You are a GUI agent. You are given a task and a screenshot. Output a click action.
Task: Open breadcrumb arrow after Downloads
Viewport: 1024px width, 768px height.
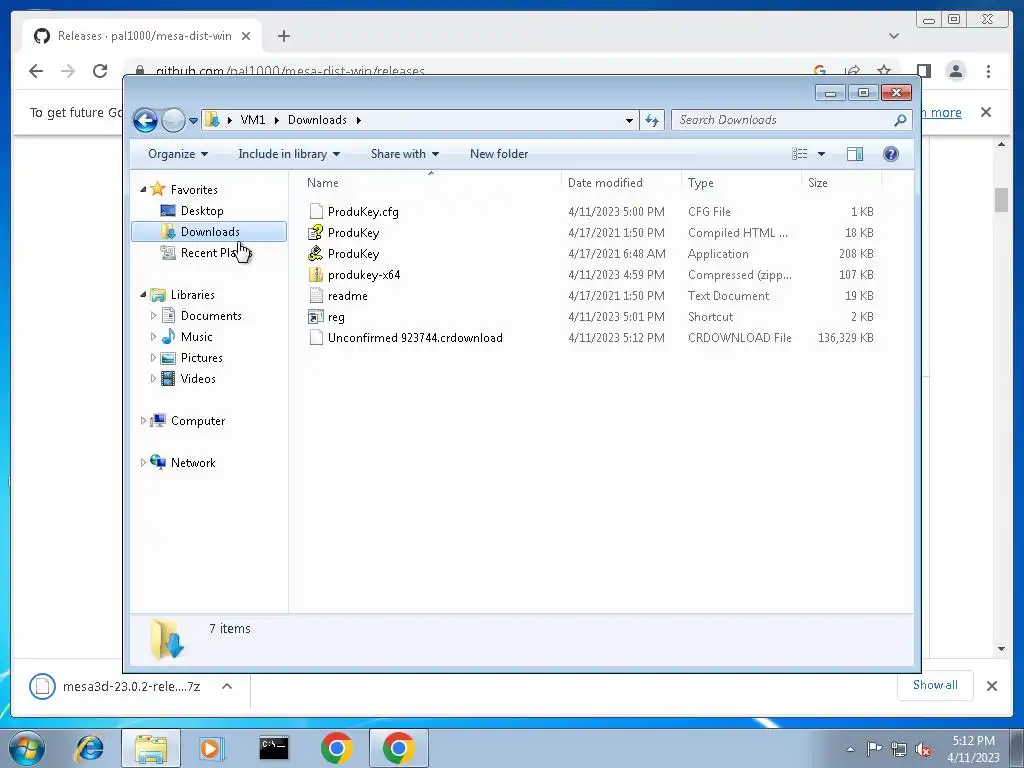[359, 120]
